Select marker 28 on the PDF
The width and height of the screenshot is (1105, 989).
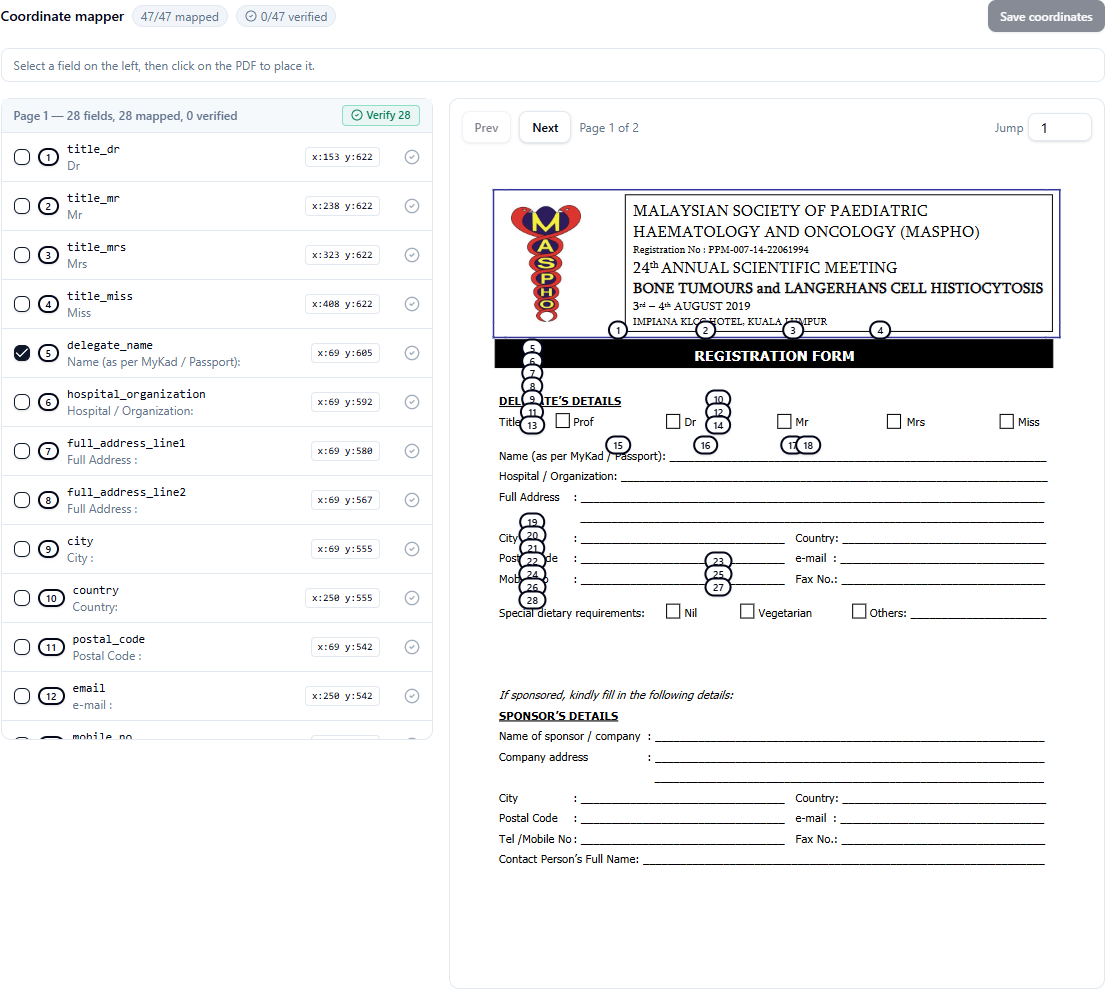point(532,601)
